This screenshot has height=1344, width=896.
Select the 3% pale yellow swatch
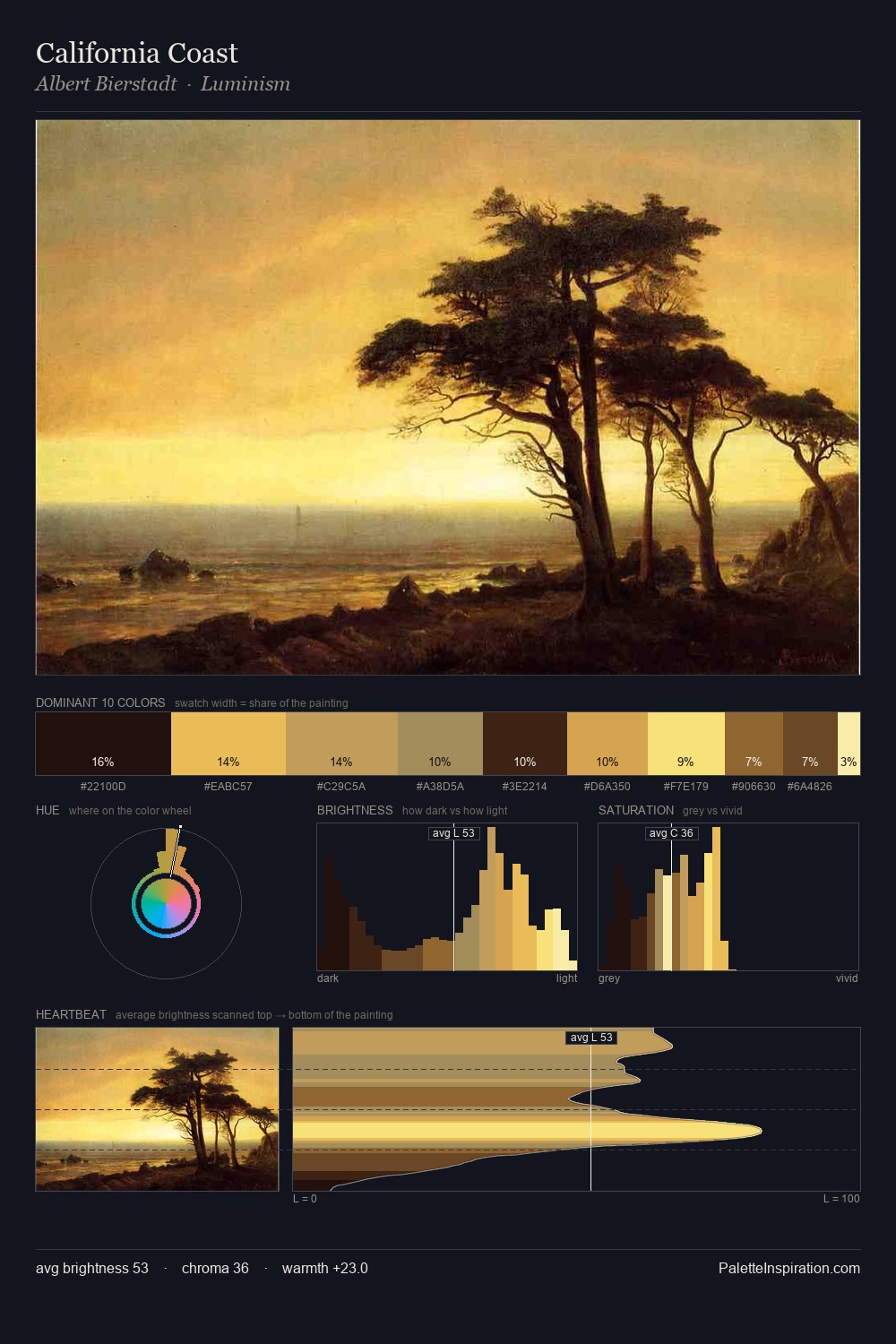coord(849,744)
